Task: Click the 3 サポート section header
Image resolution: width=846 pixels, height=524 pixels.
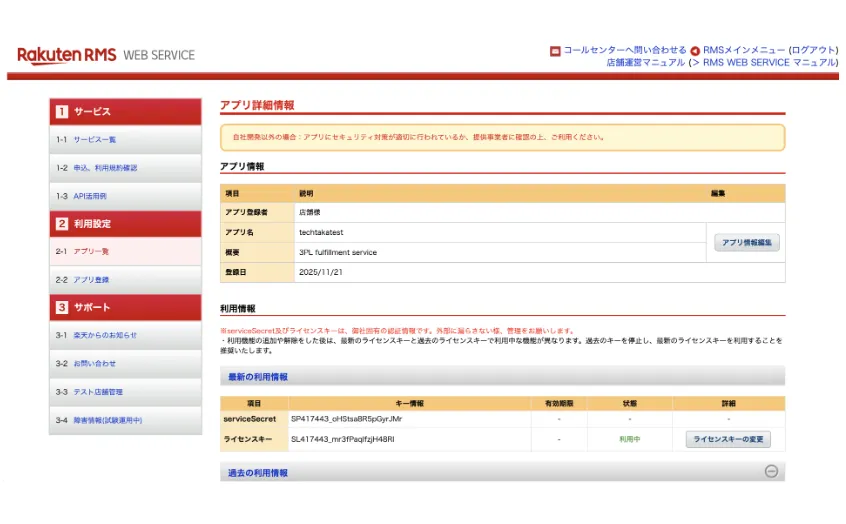Action: (125, 307)
